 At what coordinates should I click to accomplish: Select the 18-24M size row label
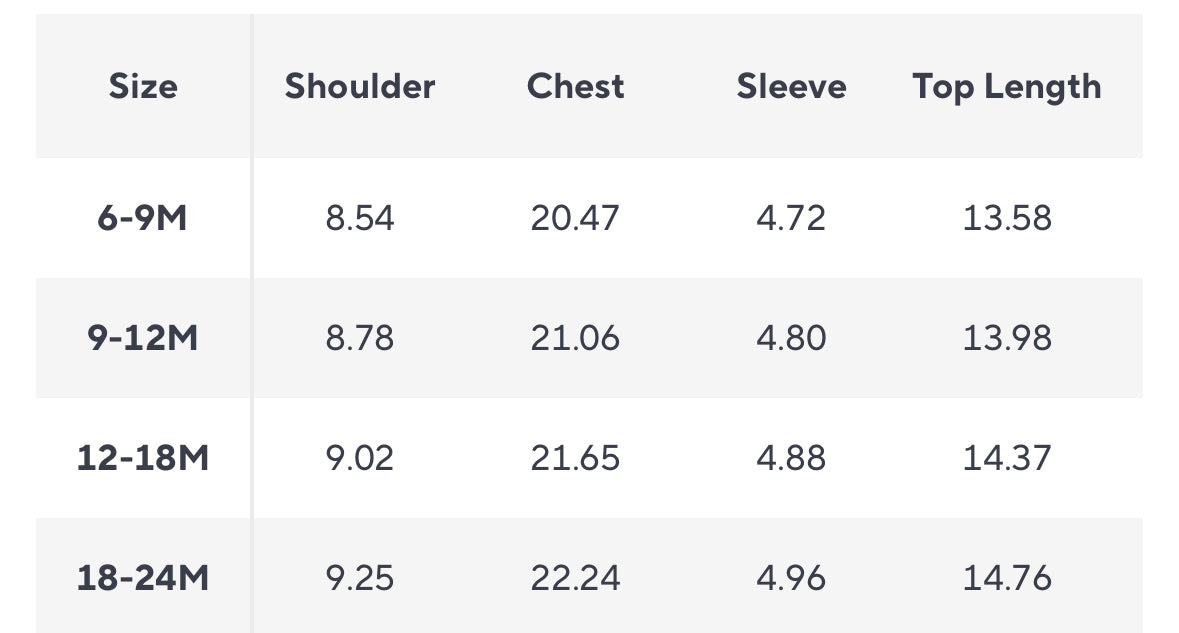[x=143, y=578]
